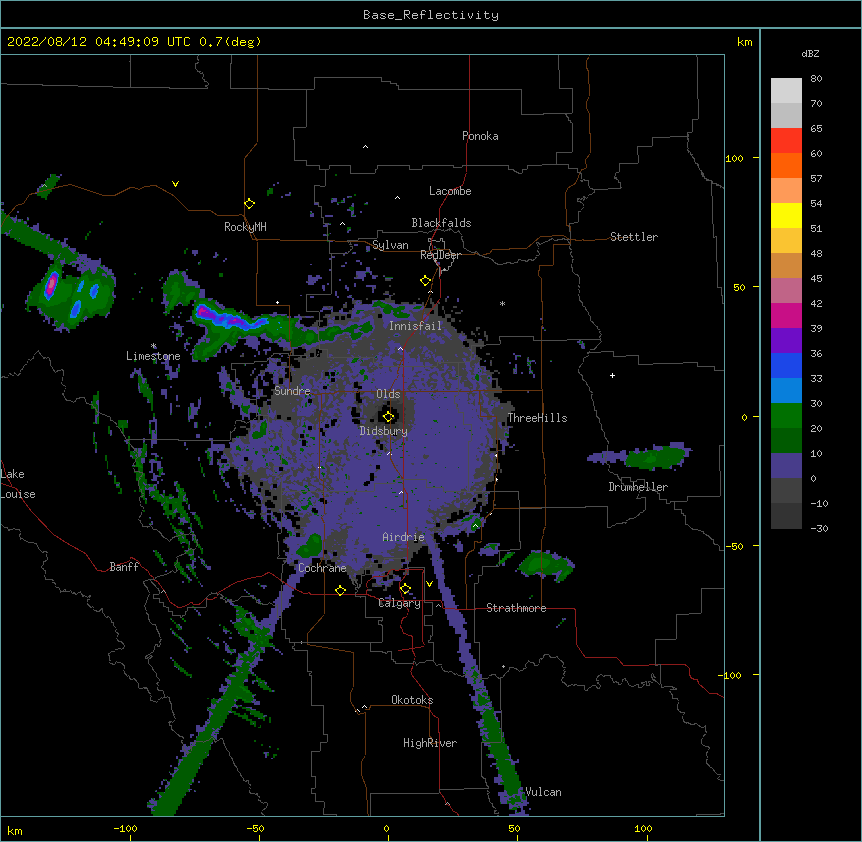Image resolution: width=862 pixels, height=842 pixels.
Task: Click the Base_Reflectivity title
Action: [x=431, y=15]
